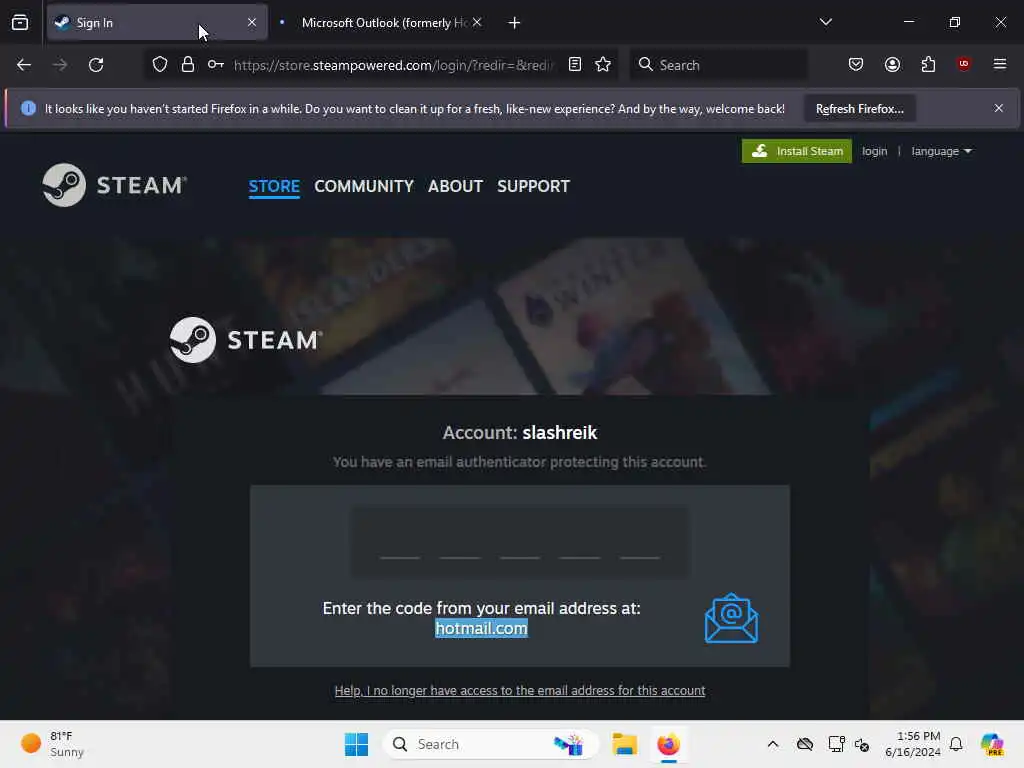Show hidden system tray icons
Image resolution: width=1024 pixels, height=768 pixels.
pyautogui.click(x=773, y=744)
